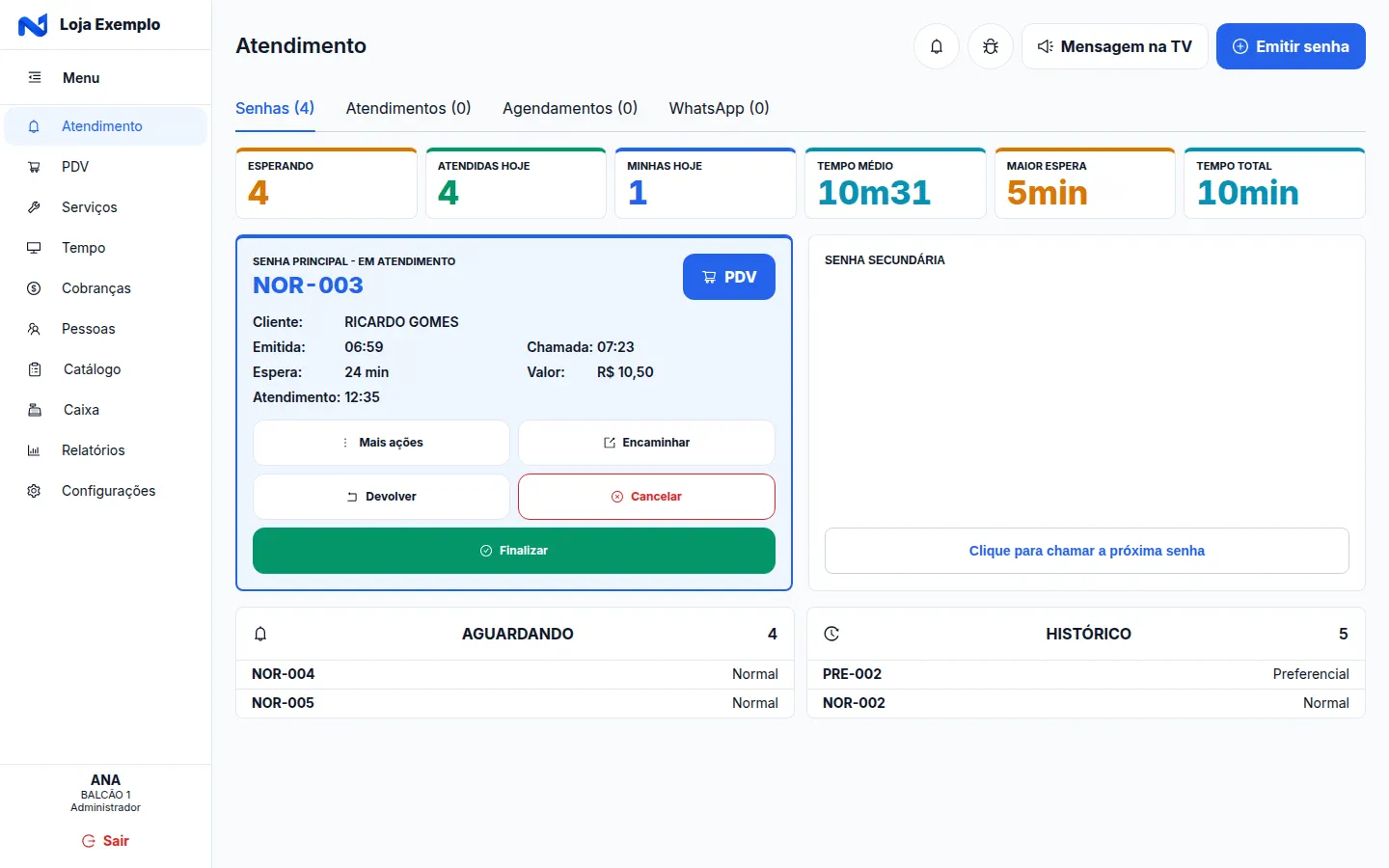Click the R$ 10,50 value
This screenshot has height=868, width=1389.
pos(625,372)
